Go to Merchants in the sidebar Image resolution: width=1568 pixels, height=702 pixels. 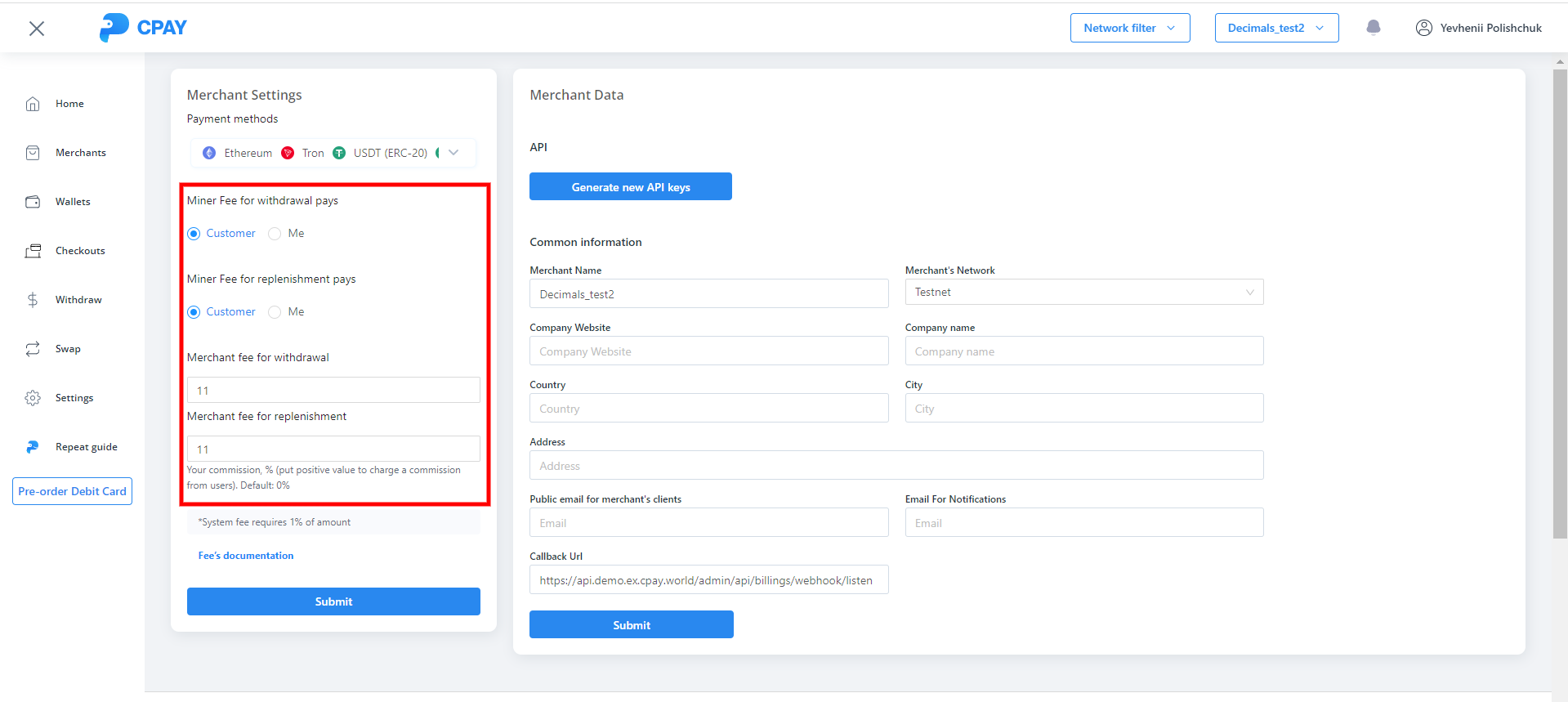click(x=80, y=153)
